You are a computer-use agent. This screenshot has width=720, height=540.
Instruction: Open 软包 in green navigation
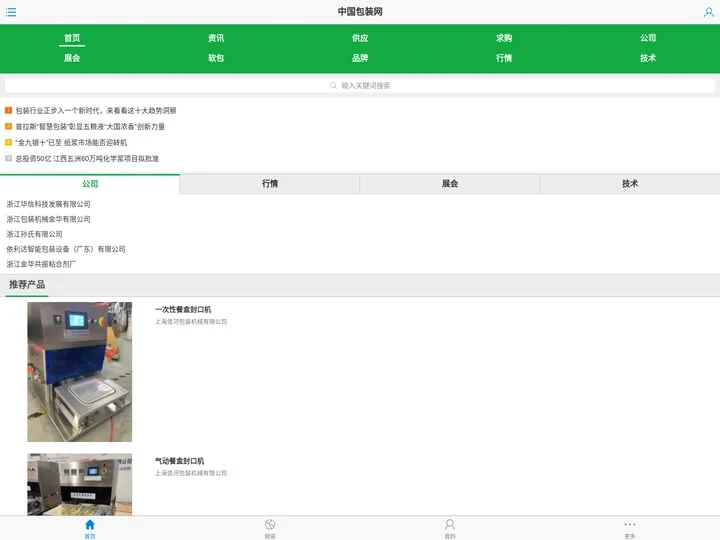[x=216, y=58]
